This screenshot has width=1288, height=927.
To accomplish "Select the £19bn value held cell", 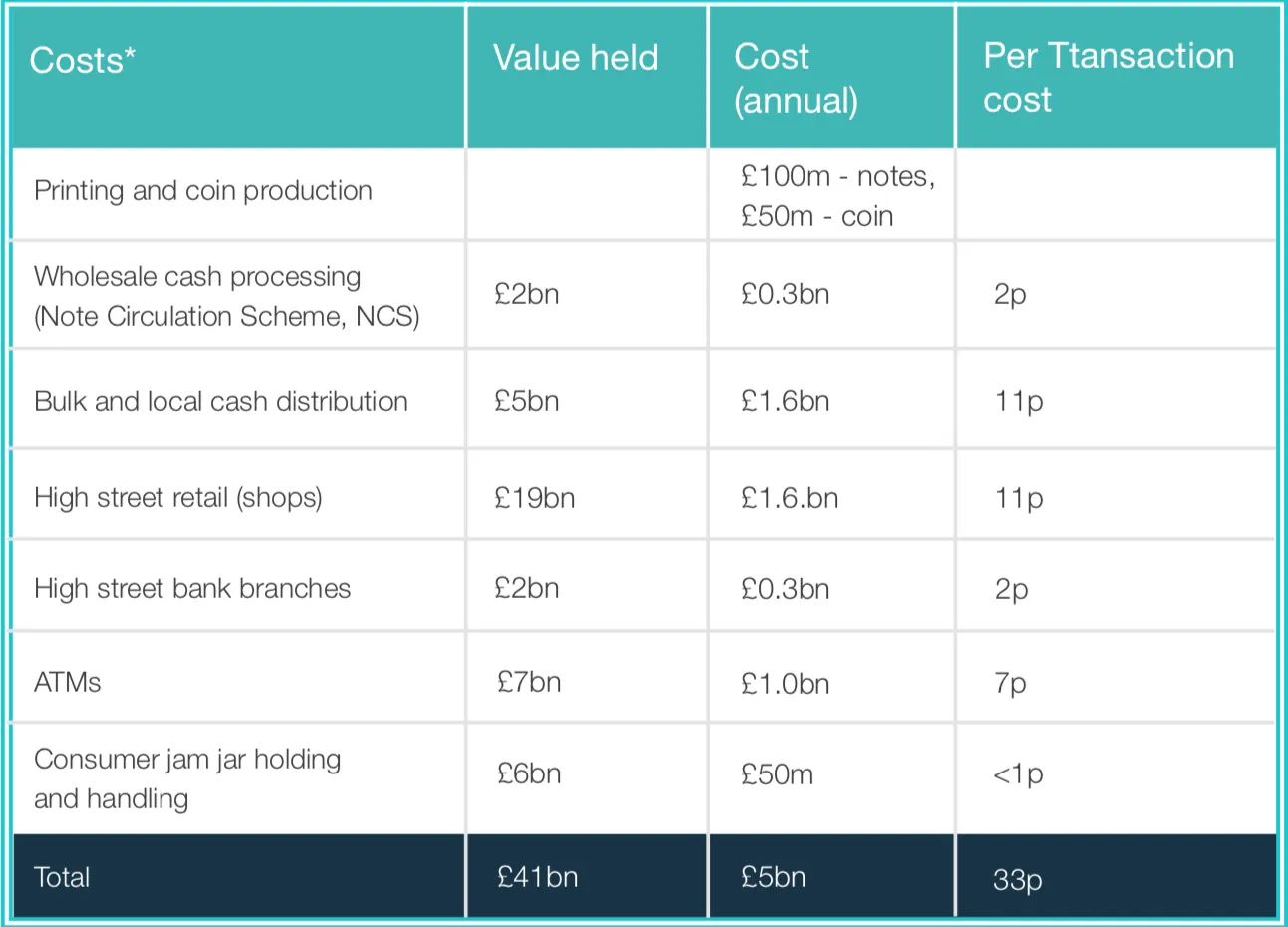I will pos(534,497).
